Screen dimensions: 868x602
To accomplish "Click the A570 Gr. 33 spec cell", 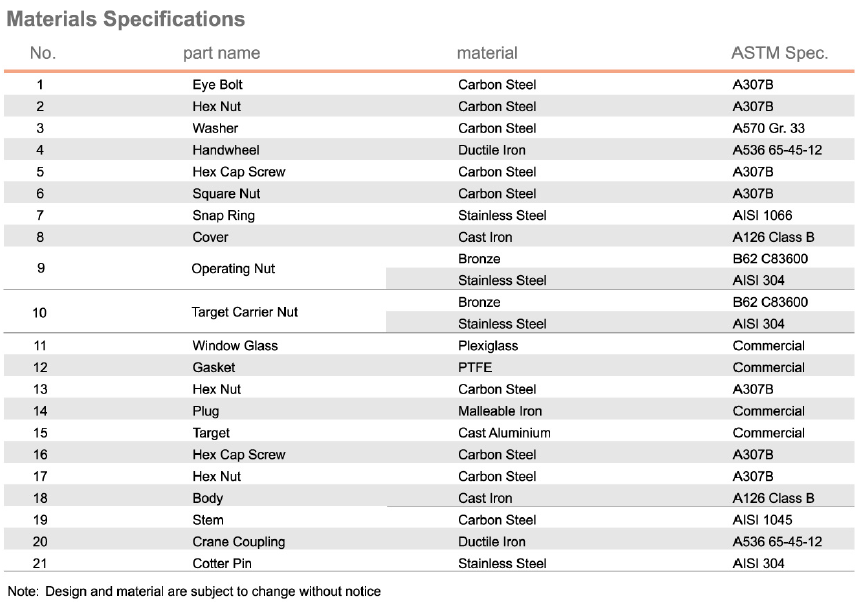I will point(768,128).
